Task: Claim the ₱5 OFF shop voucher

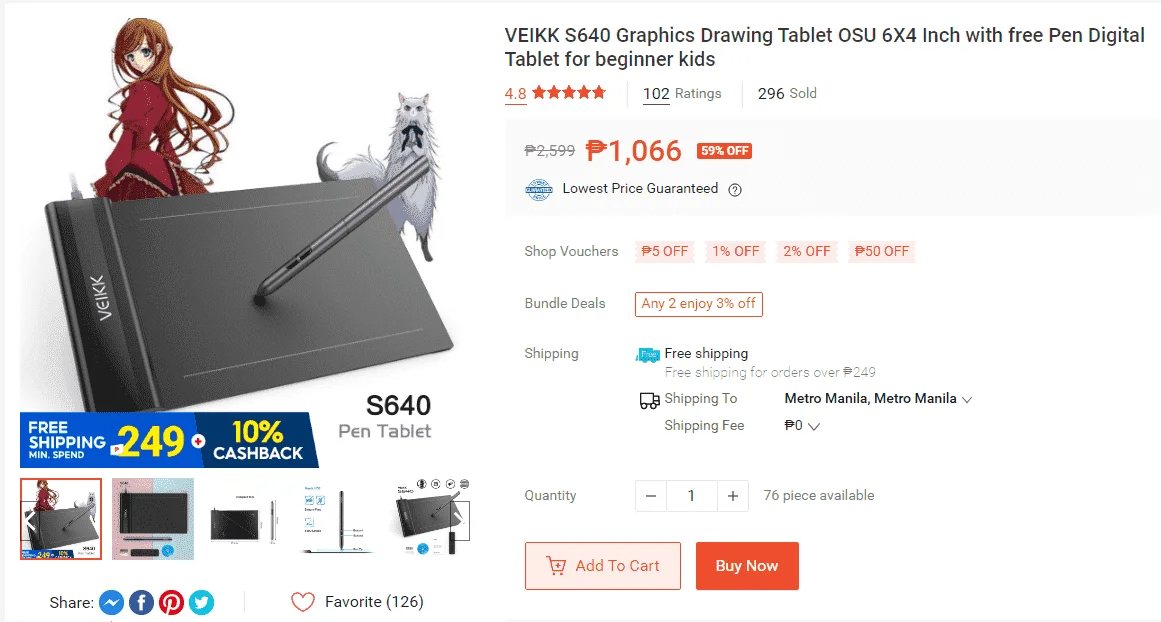Action: click(665, 251)
